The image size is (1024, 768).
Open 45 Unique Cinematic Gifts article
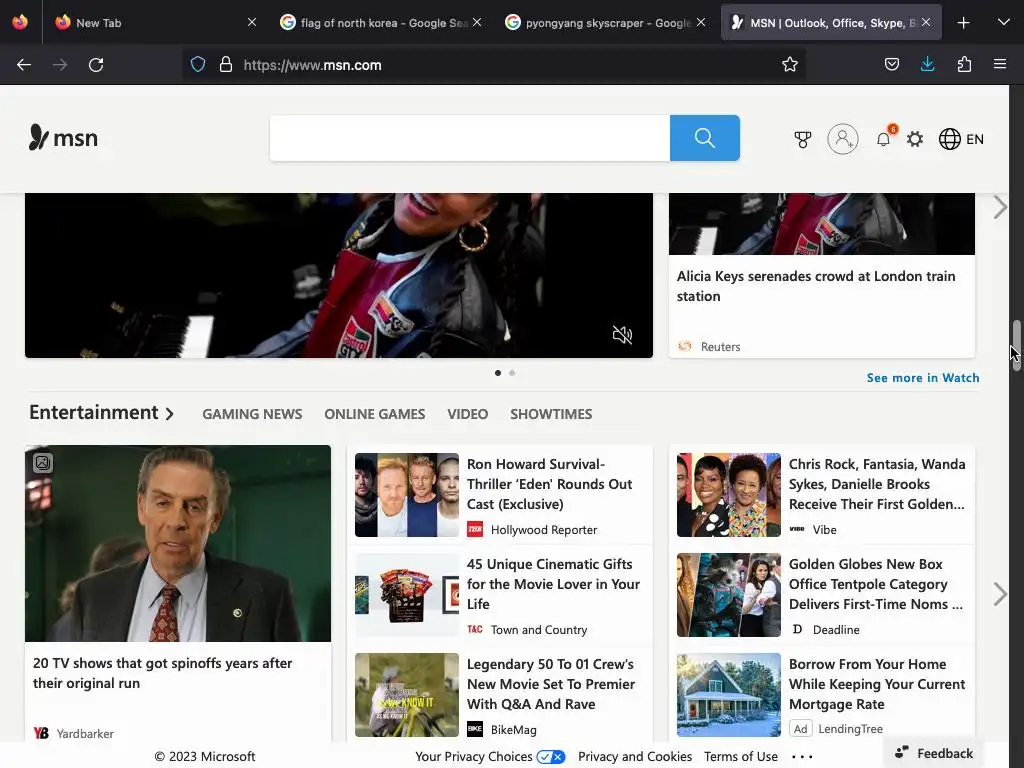(553, 584)
